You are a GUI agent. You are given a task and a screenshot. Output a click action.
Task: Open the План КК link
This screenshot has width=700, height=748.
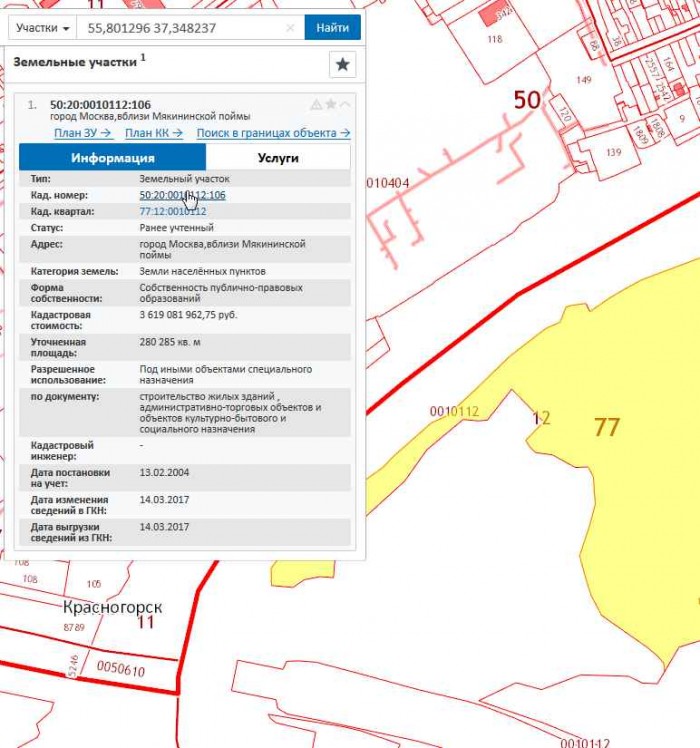point(153,132)
